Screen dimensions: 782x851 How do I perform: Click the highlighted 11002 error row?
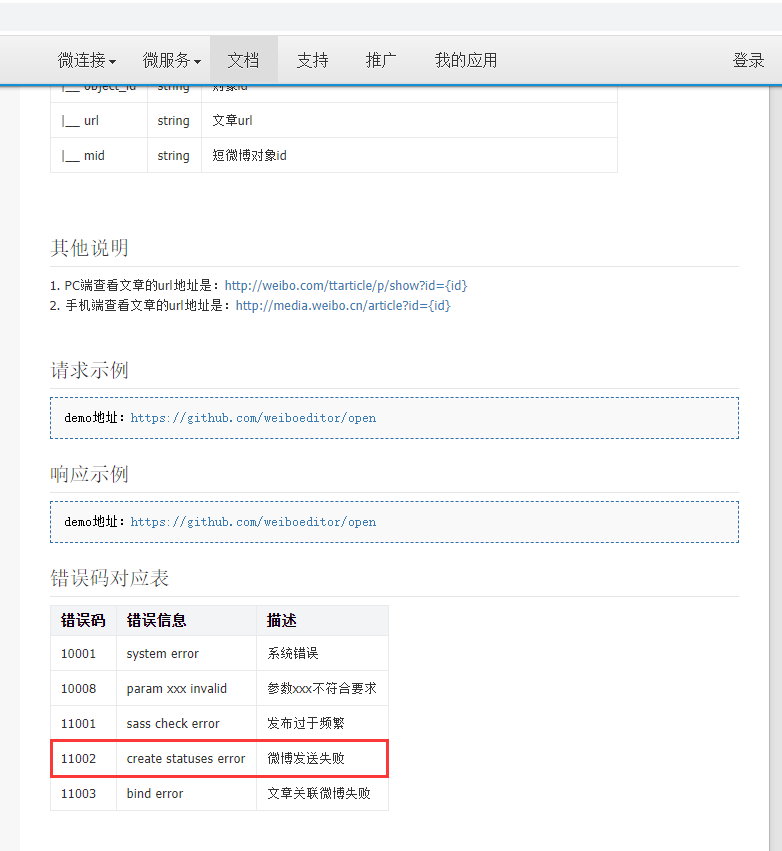219,759
